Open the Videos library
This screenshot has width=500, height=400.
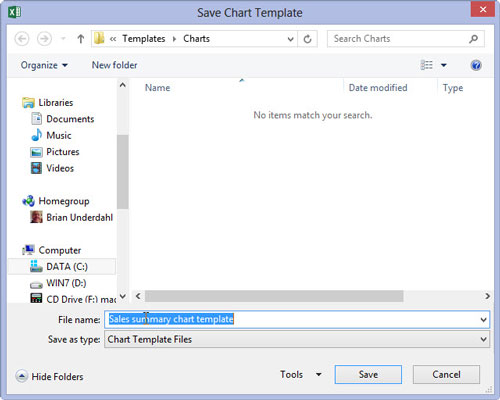pyautogui.click(x=60, y=168)
